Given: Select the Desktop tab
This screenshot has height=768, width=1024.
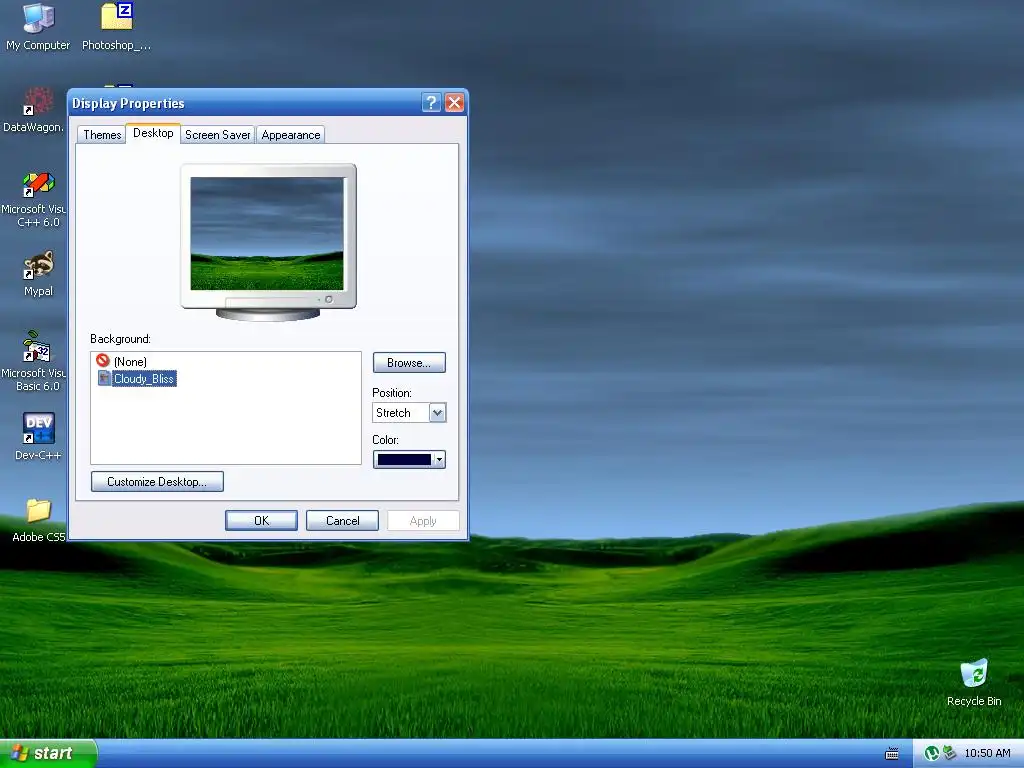Looking at the screenshot, I should coord(153,133).
